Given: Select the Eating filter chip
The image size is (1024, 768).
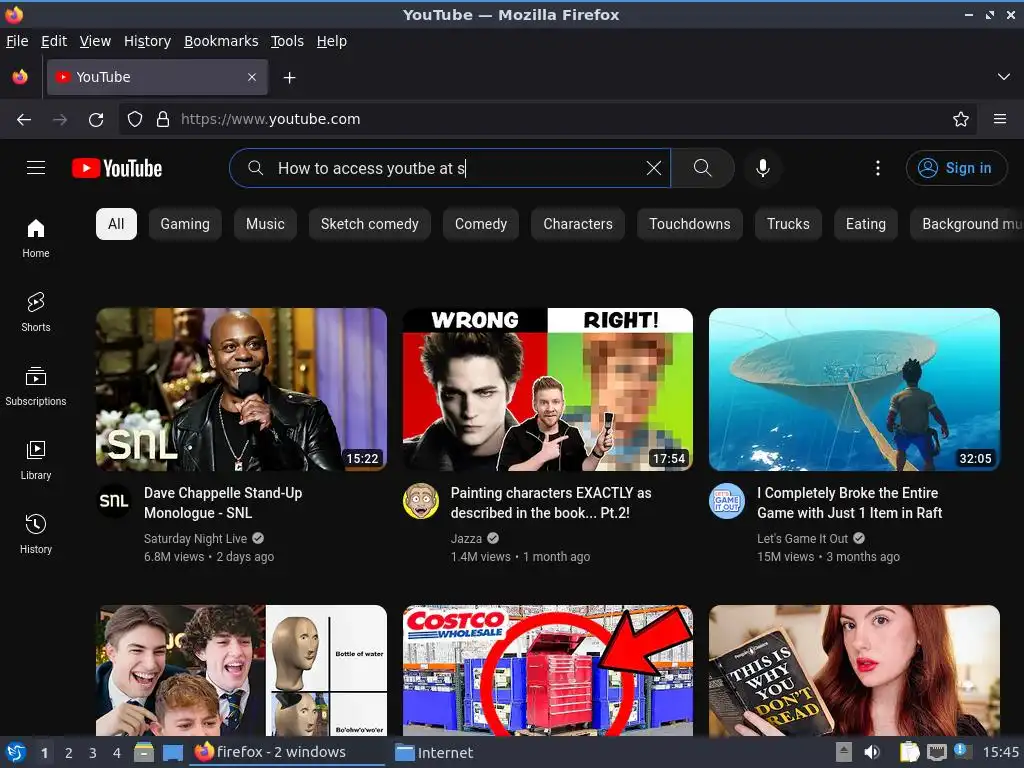Looking at the screenshot, I should click(x=866, y=224).
